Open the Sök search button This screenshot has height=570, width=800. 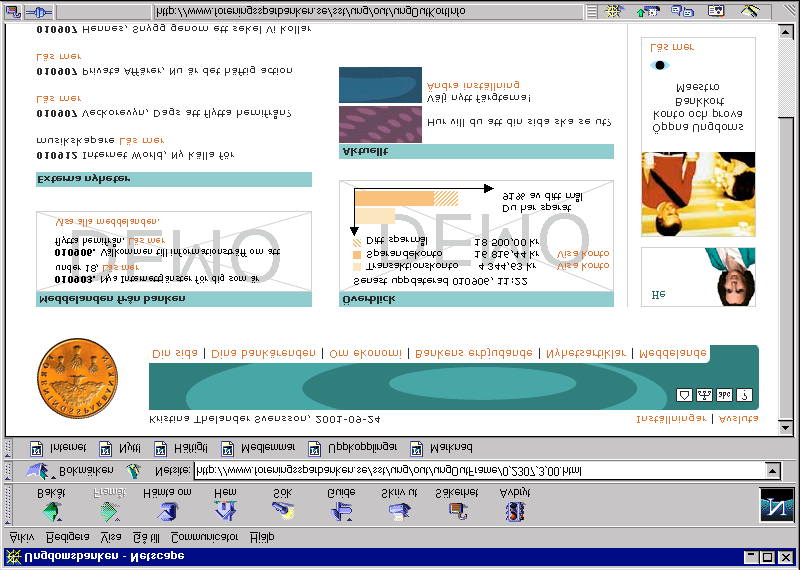click(282, 504)
